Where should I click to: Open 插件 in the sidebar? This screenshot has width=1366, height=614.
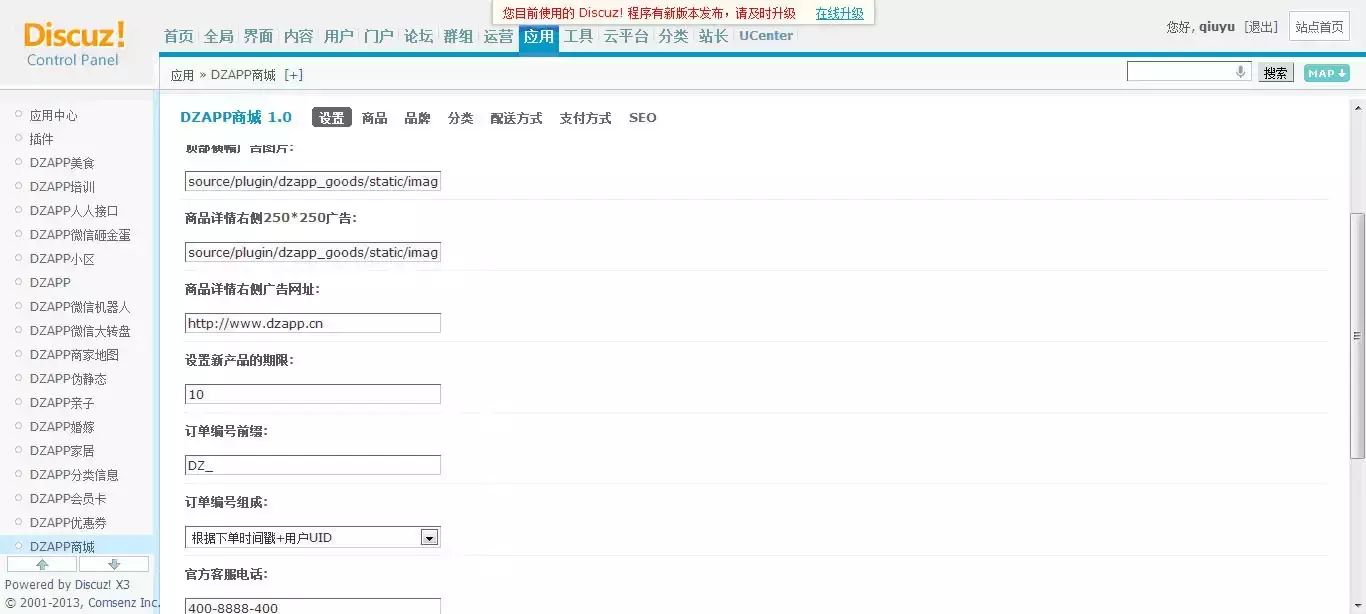coord(42,140)
